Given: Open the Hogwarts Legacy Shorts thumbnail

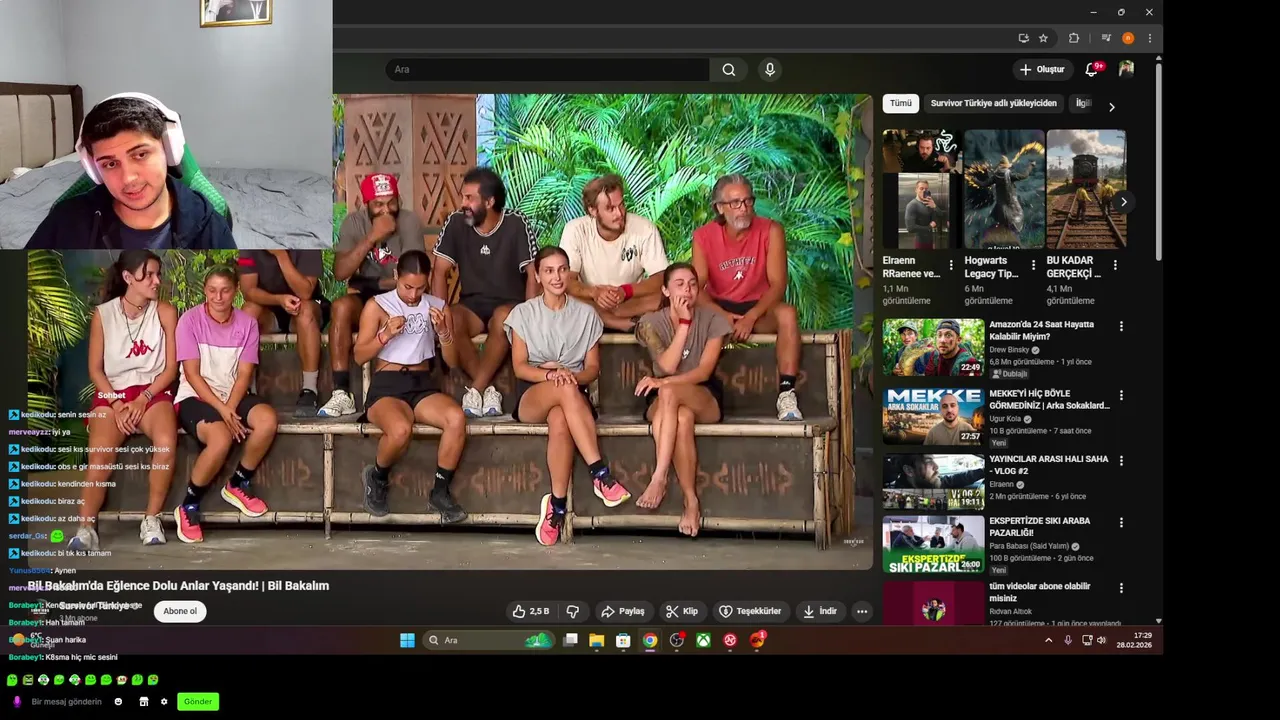Looking at the screenshot, I should coord(1004,189).
